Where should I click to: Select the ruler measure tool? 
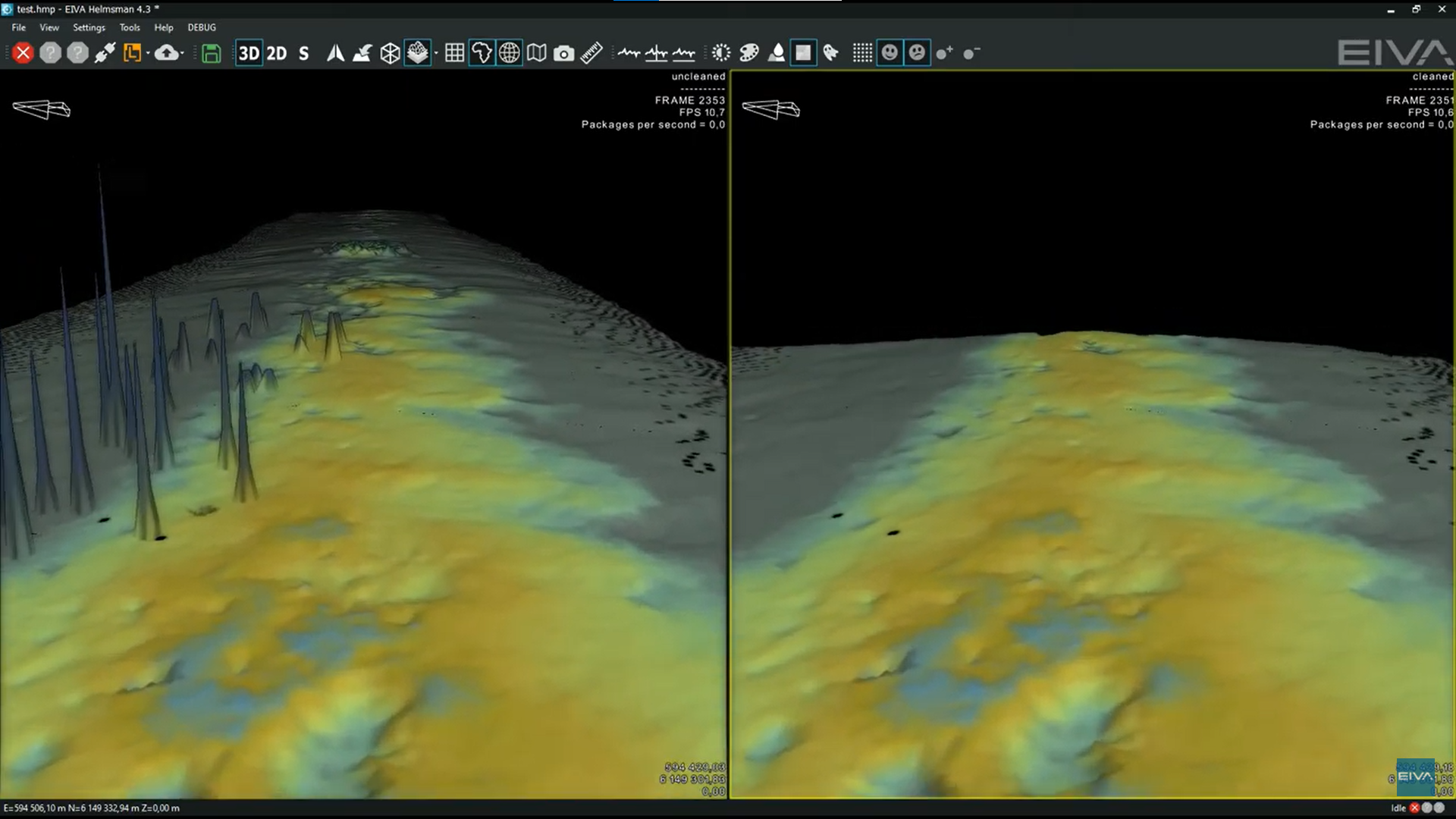pos(591,53)
